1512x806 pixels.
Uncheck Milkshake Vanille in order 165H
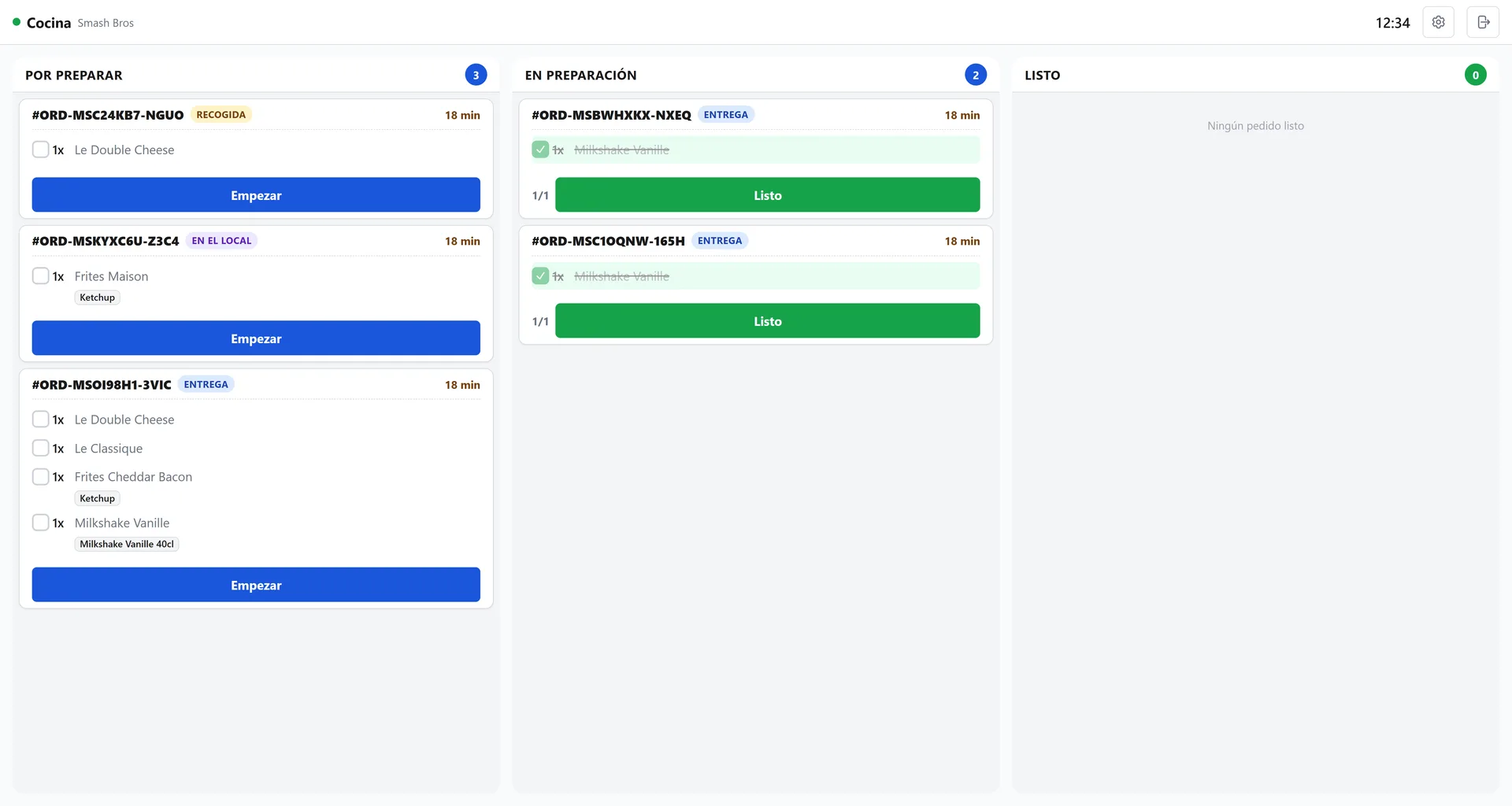point(540,275)
